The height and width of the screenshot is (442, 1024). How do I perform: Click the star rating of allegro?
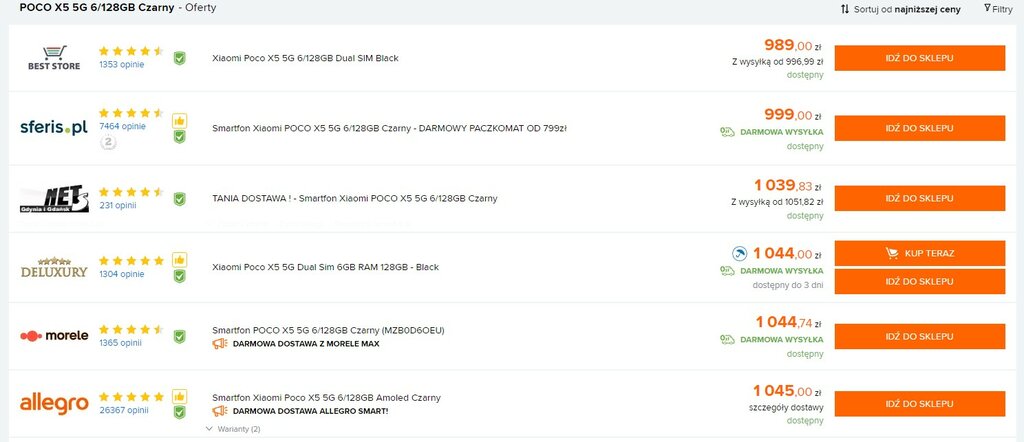click(x=131, y=396)
